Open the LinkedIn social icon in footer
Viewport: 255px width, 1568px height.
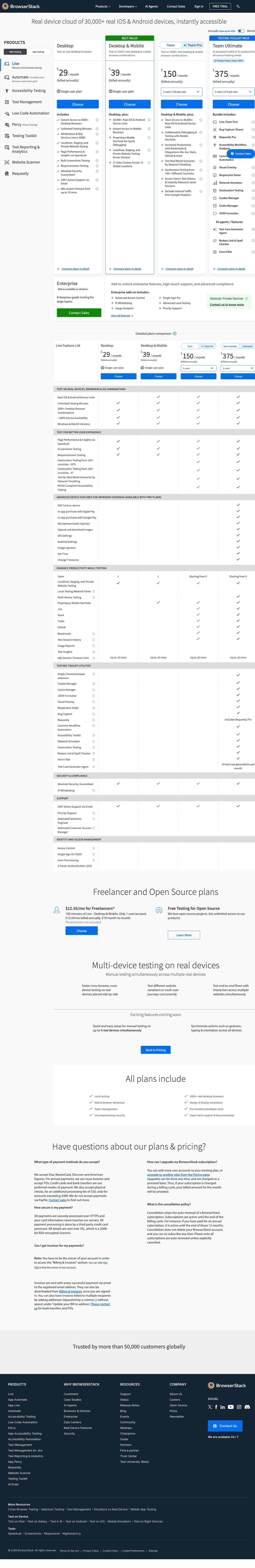tap(223, 1407)
